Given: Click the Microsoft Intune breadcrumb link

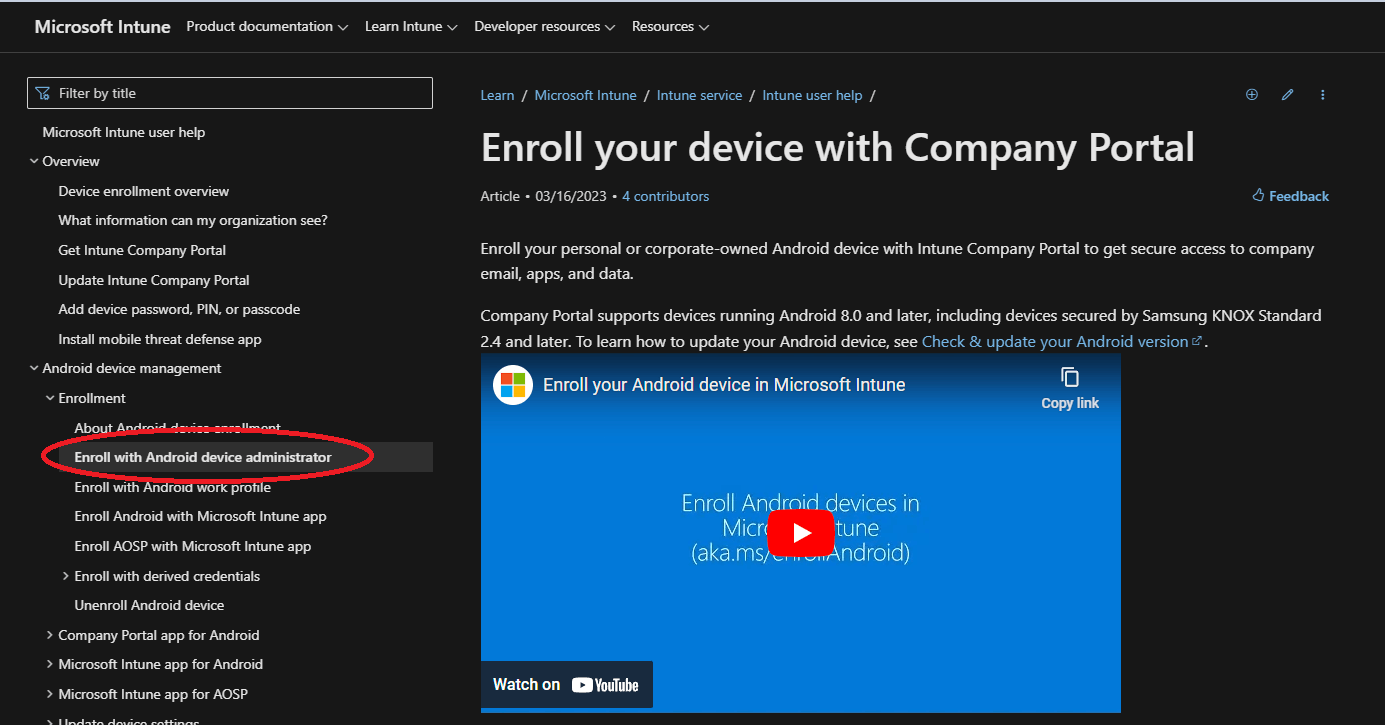Looking at the screenshot, I should [x=585, y=95].
